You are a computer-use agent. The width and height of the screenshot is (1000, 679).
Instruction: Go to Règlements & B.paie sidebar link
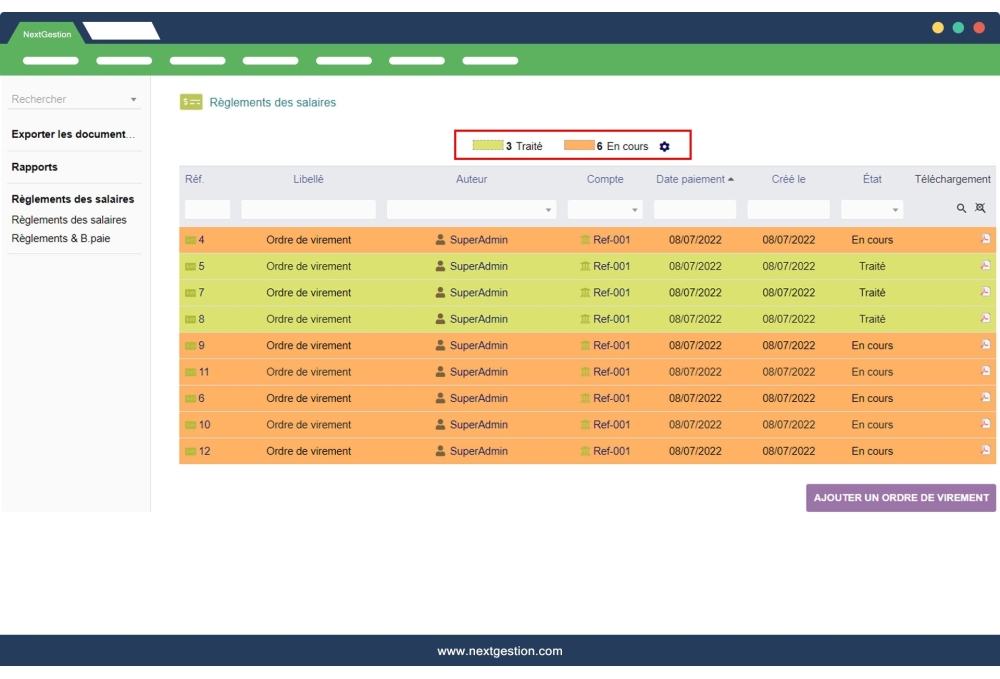pyautogui.click(x=61, y=238)
